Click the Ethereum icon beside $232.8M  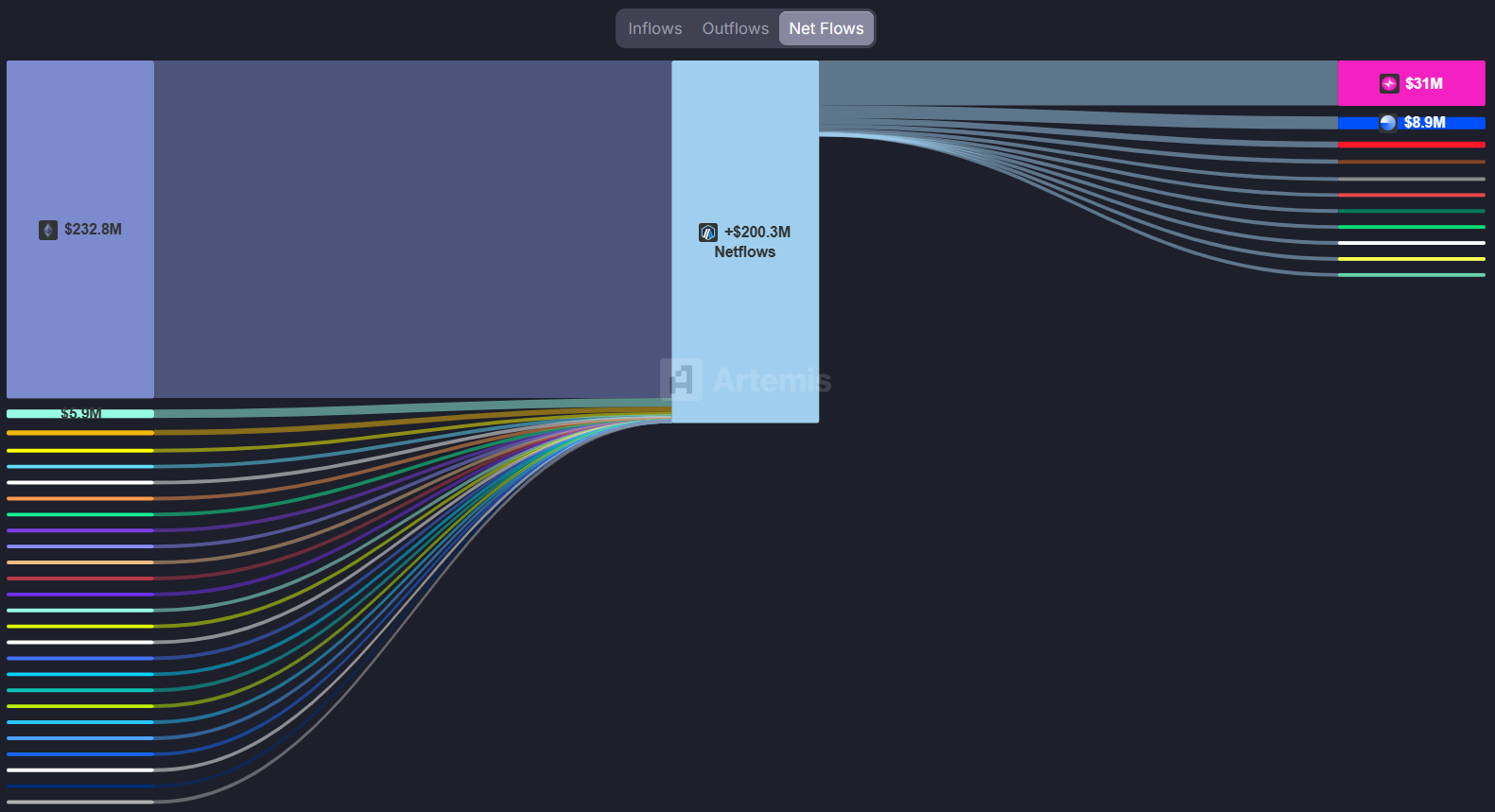coord(48,230)
